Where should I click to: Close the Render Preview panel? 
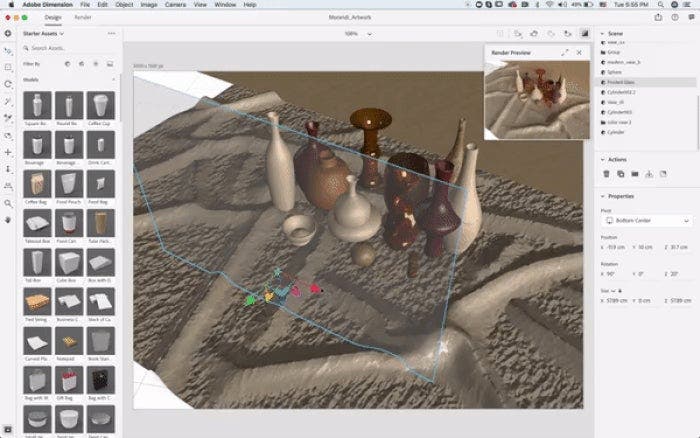pyautogui.click(x=579, y=52)
